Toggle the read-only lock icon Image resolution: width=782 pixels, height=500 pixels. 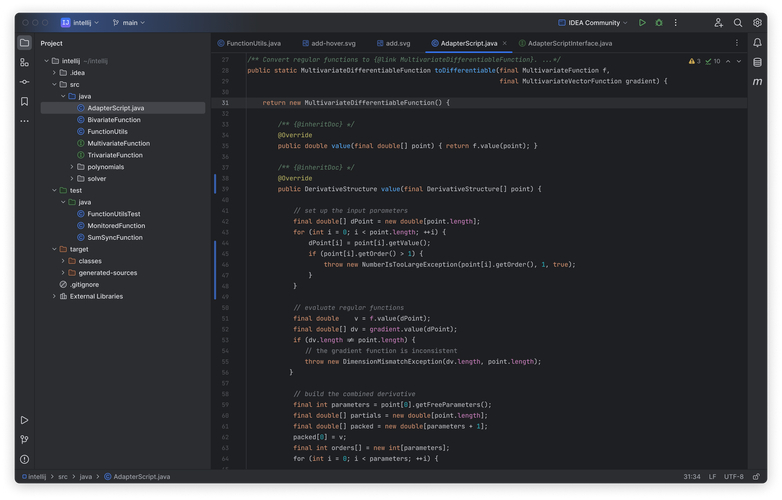pyautogui.click(x=757, y=477)
